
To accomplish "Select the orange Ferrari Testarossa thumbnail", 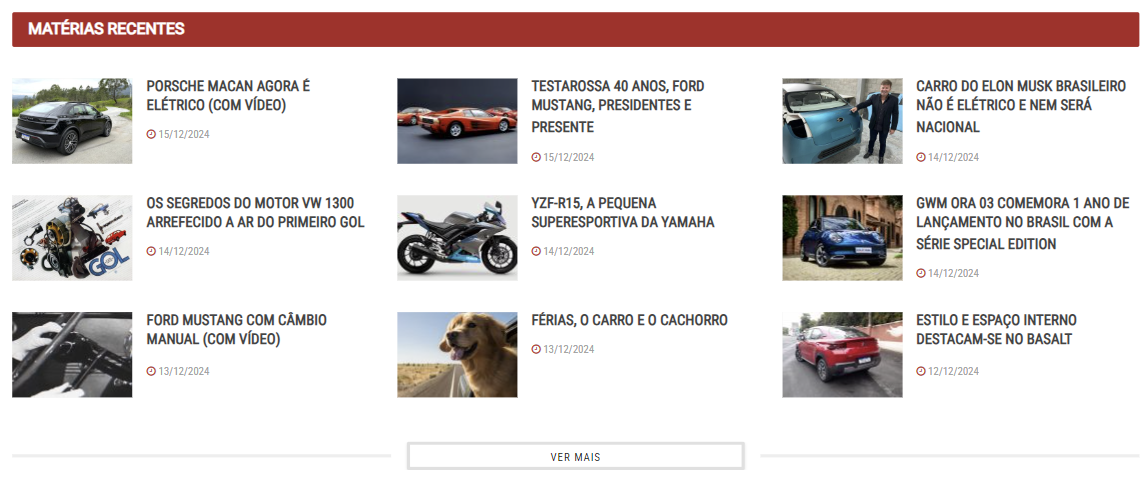I will pos(457,121).
